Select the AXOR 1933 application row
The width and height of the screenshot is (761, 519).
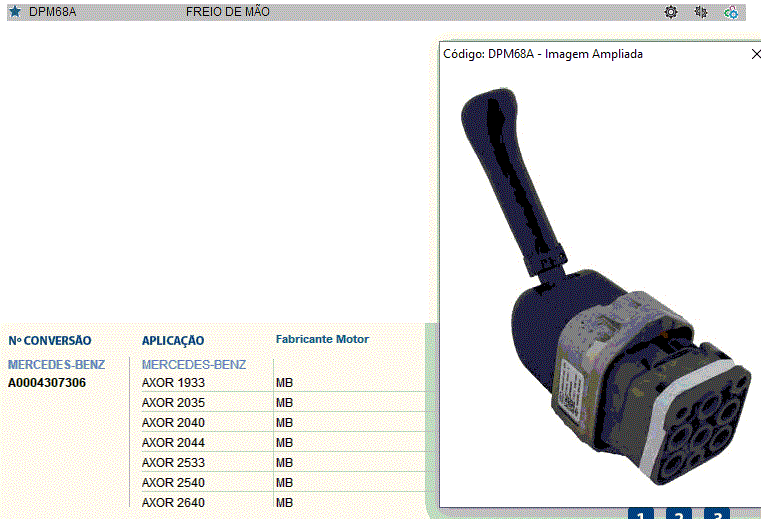[173, 383]
